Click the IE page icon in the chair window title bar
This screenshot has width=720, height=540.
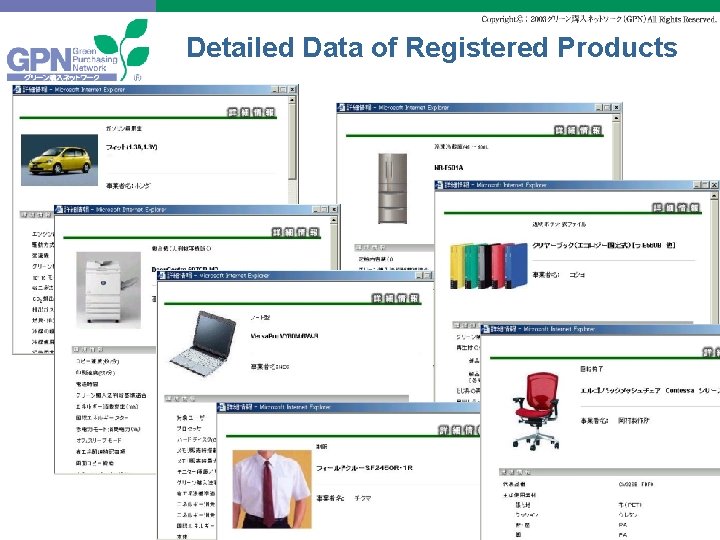coord(485,329)
